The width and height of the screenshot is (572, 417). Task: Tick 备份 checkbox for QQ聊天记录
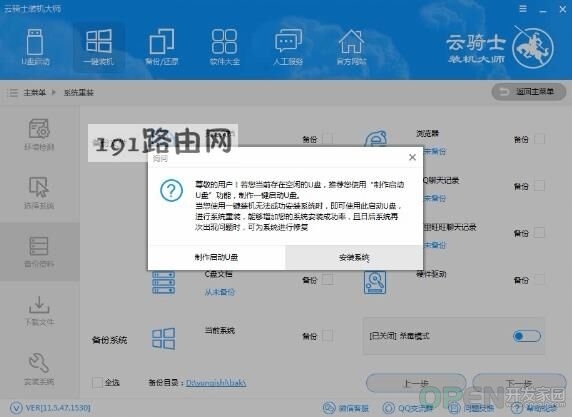coord(539,186)
